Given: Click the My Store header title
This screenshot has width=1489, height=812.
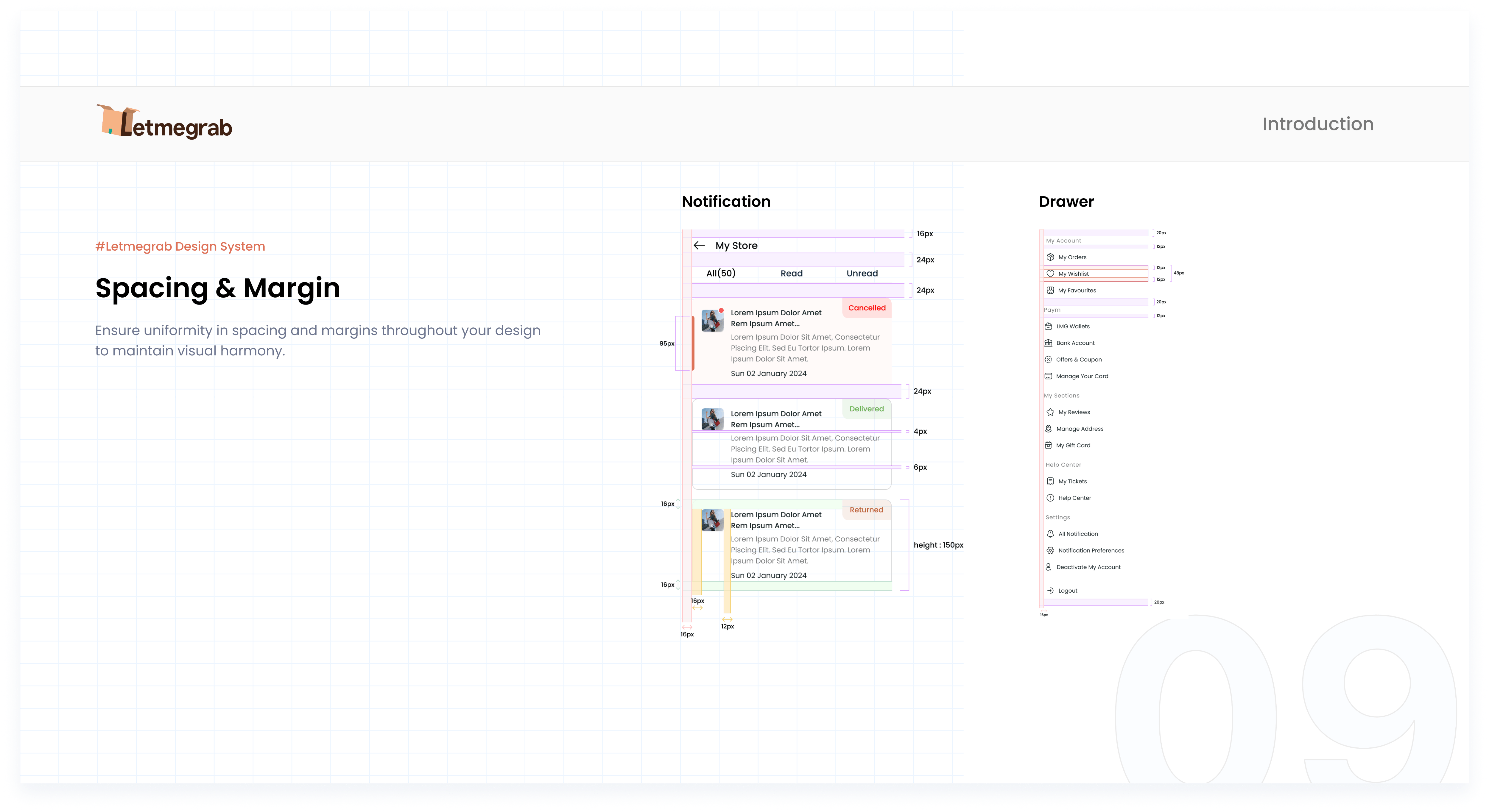Looking at the screenshot, I should [736, 246].
